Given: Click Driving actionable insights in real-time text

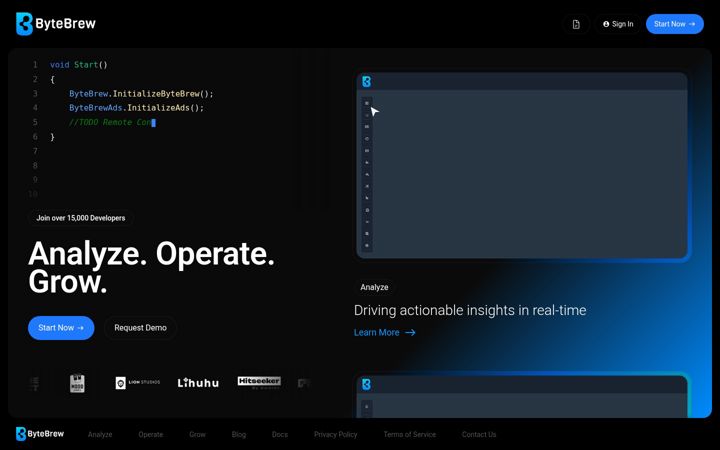Looking at the screenshot, I should tap(470, 310).
